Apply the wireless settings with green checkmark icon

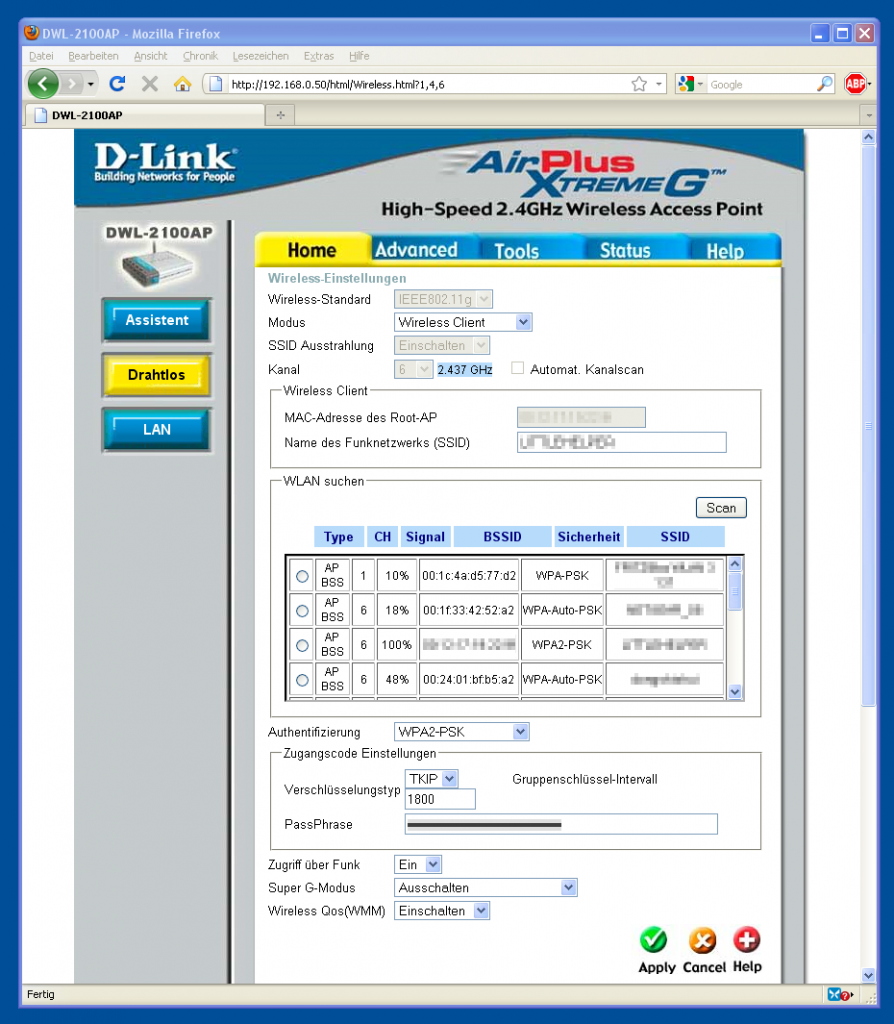655,942
